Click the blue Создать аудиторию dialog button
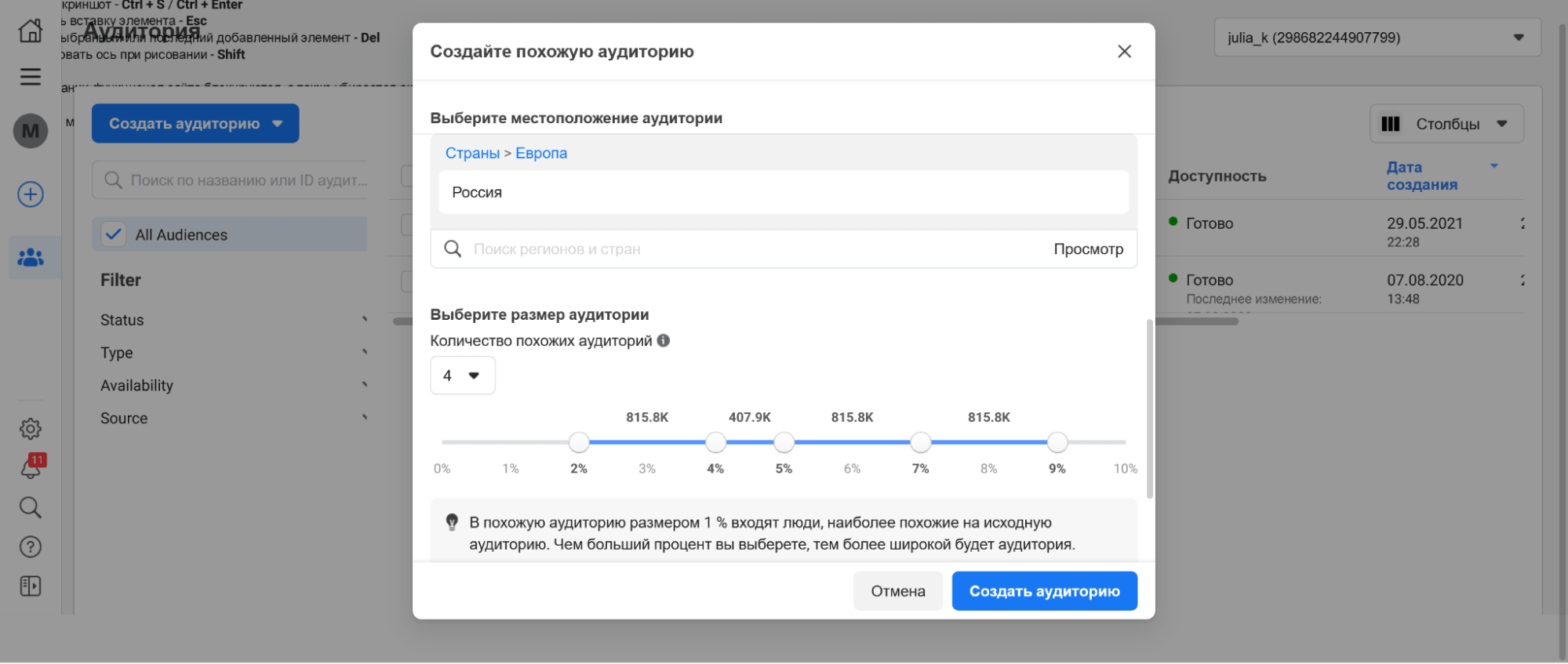 pyautogui.click(x=1044, y=591)
